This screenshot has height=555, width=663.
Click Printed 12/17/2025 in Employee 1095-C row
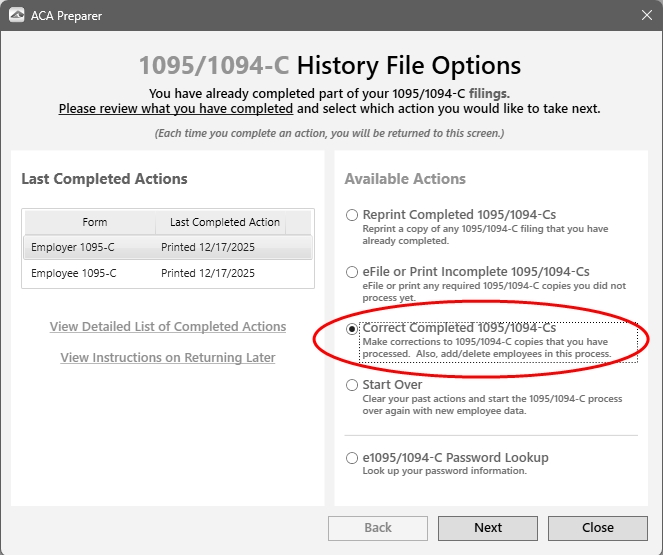coord(208,273)
